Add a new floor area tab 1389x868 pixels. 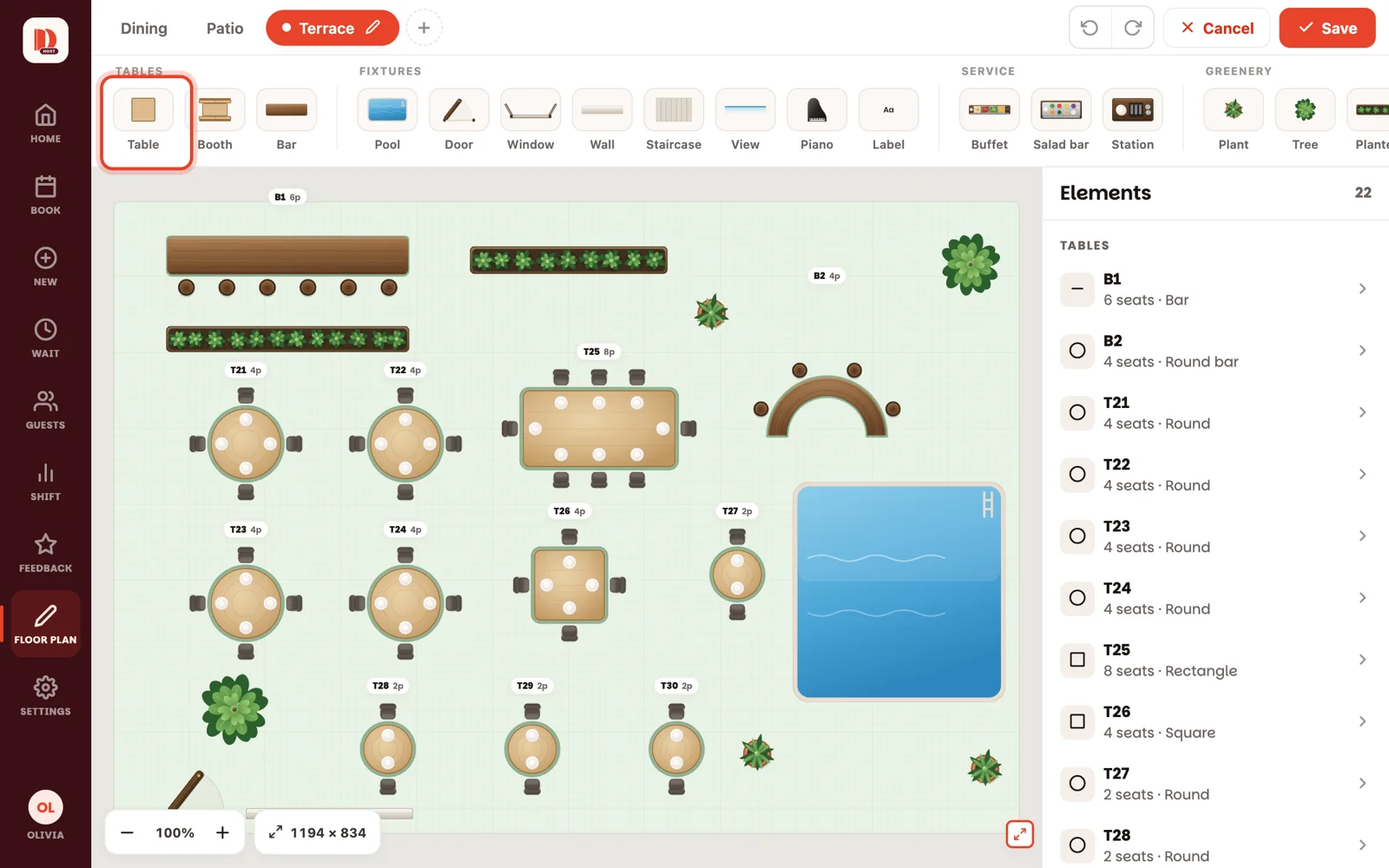pos(424,28)
